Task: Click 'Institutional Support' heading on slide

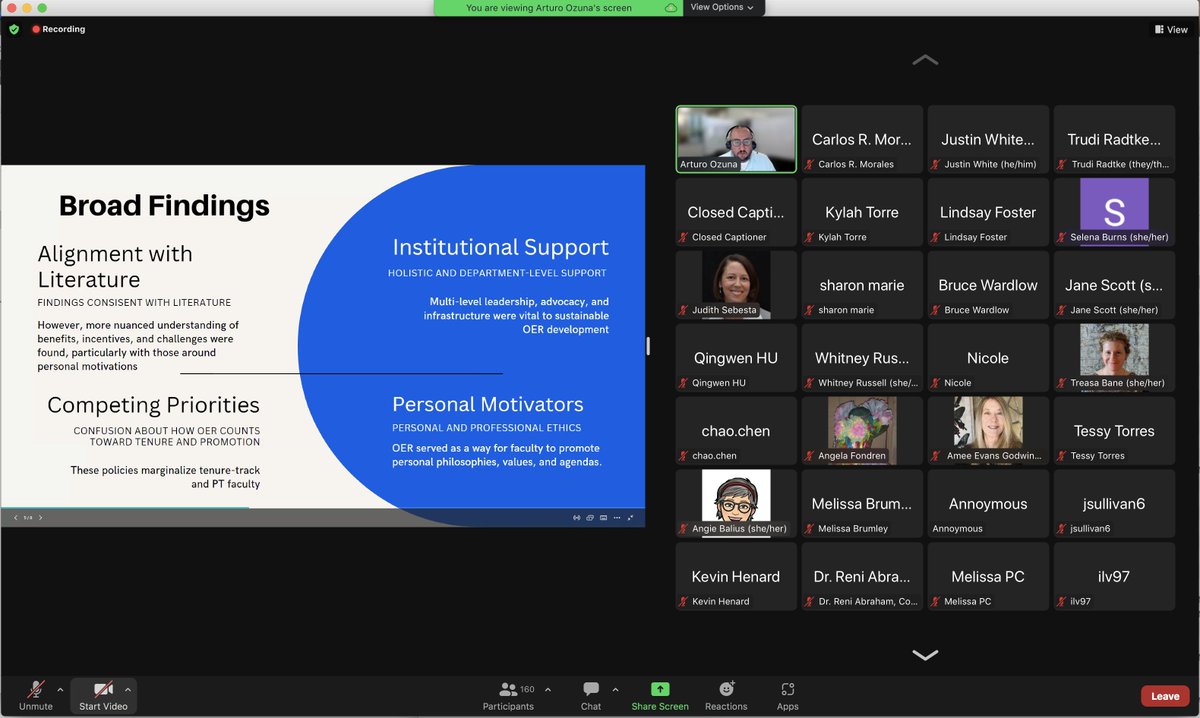Action: click(x=500, y=247)
